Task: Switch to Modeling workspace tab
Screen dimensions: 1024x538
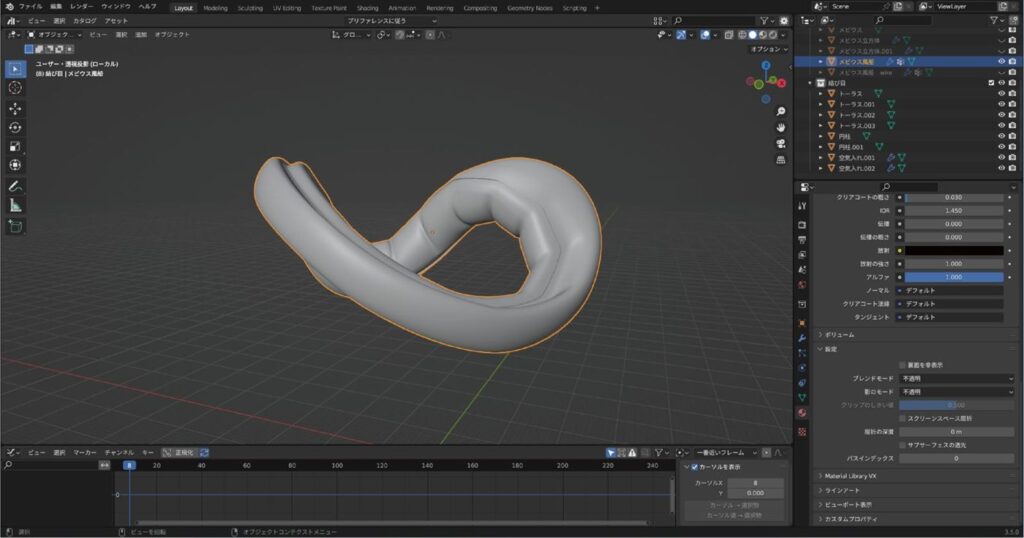Action: pyautogui.click(x=216, y=8)
